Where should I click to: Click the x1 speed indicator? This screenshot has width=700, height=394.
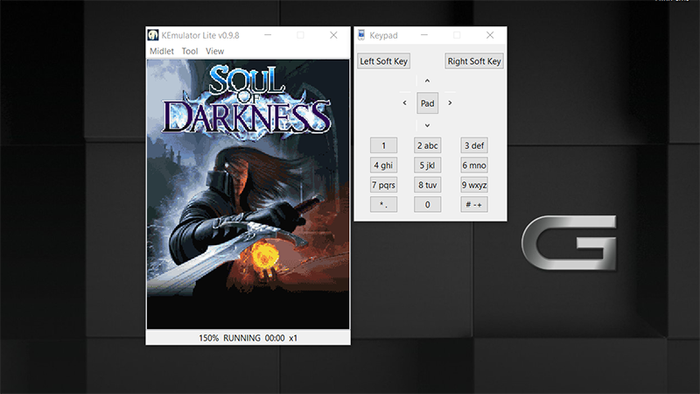click(293, 338)
